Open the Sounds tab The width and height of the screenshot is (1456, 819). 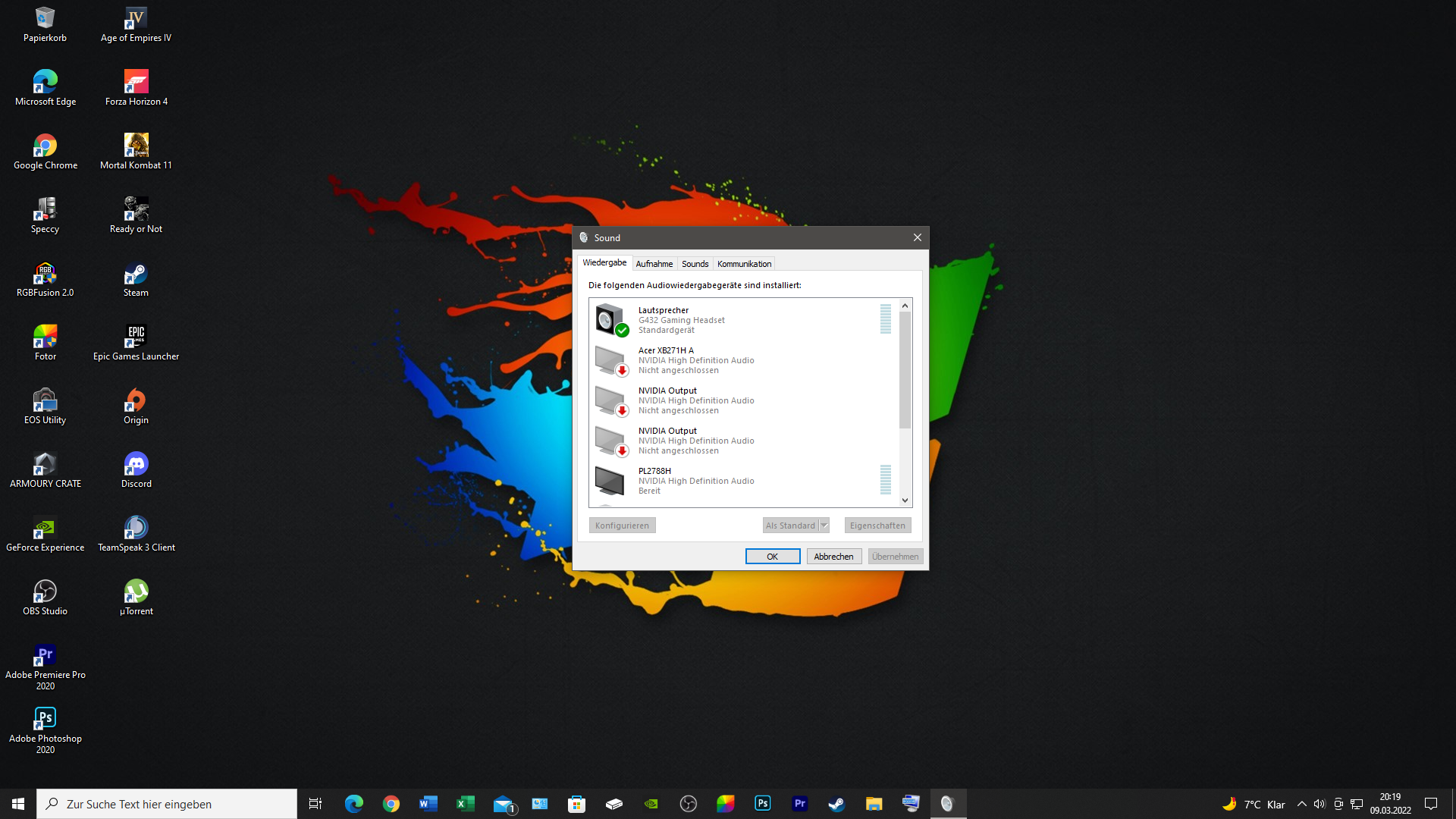point(695,264)
